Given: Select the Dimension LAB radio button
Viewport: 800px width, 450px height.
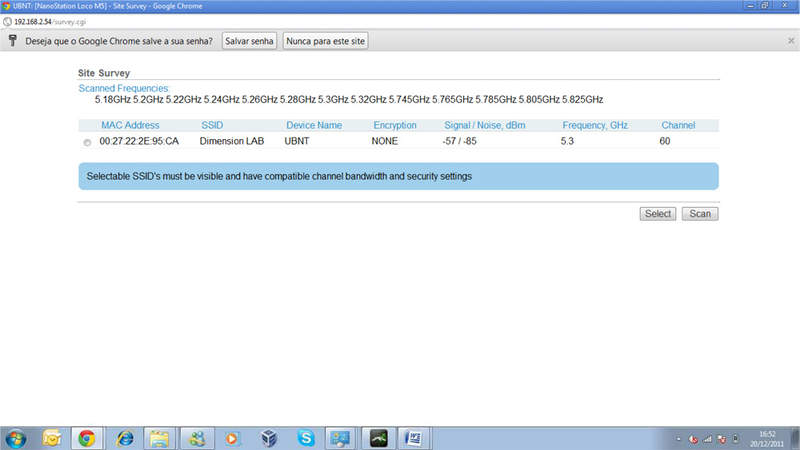Looking at the screenshot, I should tap(87, 143).
